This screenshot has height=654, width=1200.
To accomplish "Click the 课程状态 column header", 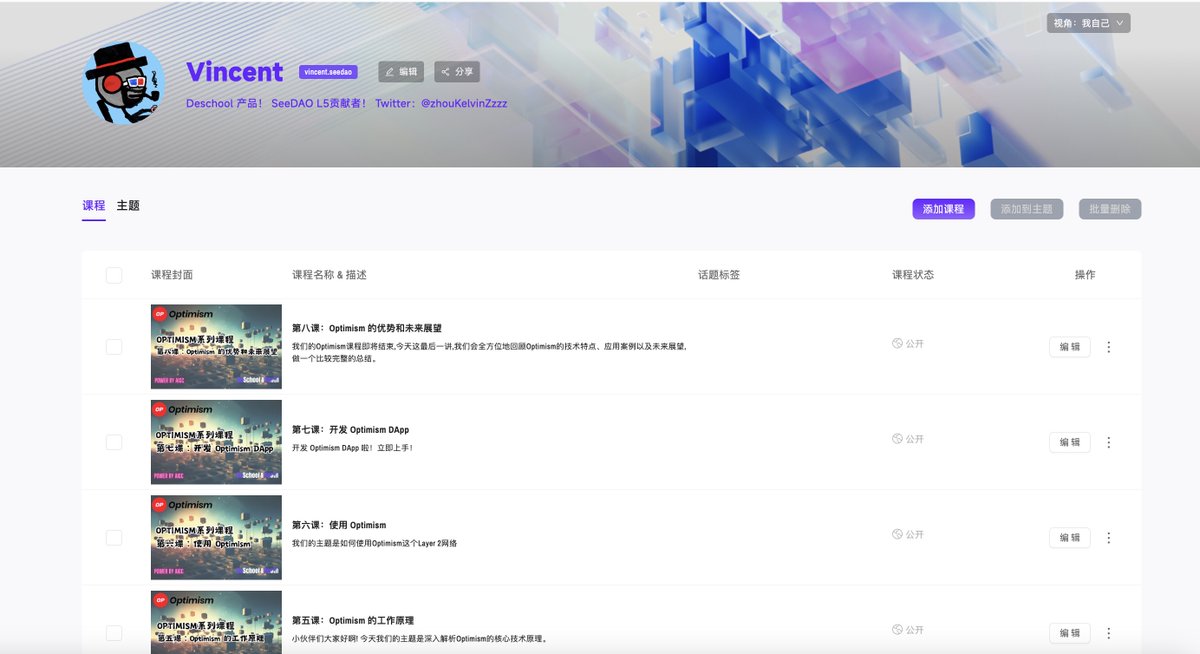I will 913,275.
